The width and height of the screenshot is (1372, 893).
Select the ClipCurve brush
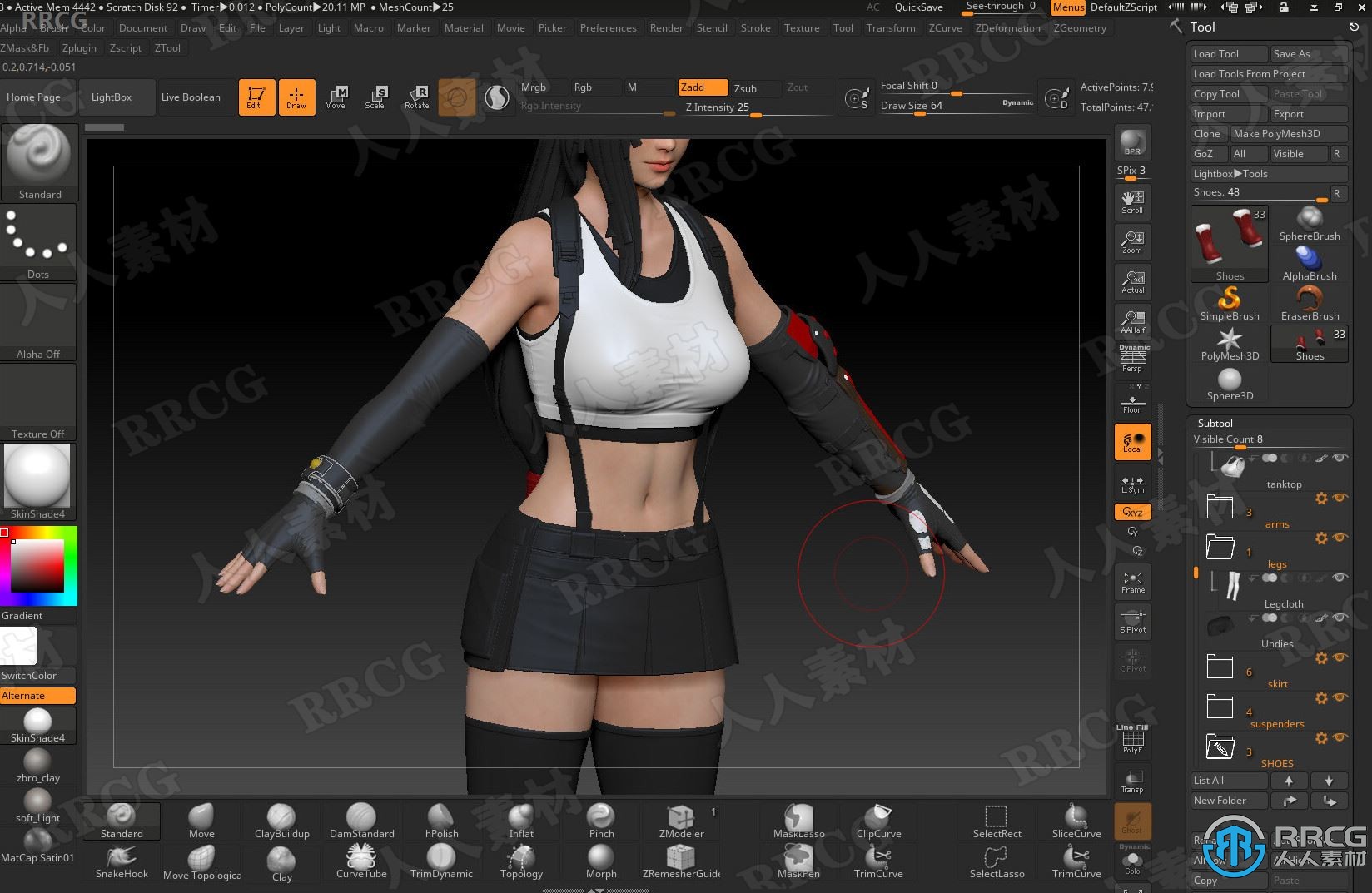pos(878,821)
